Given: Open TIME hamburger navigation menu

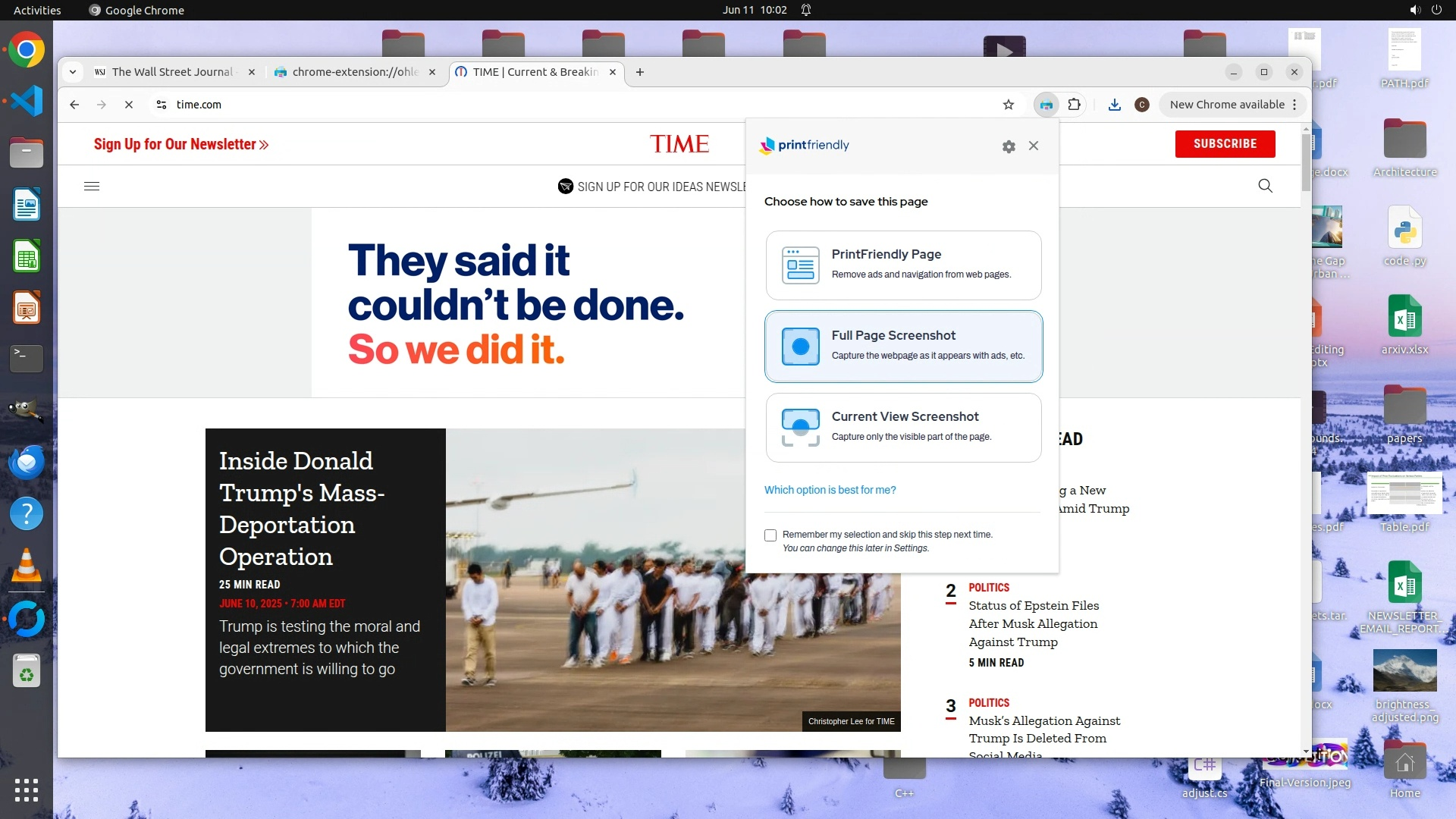Looking at the screenshot, I should pyautogui.click(x=92, y=186).
